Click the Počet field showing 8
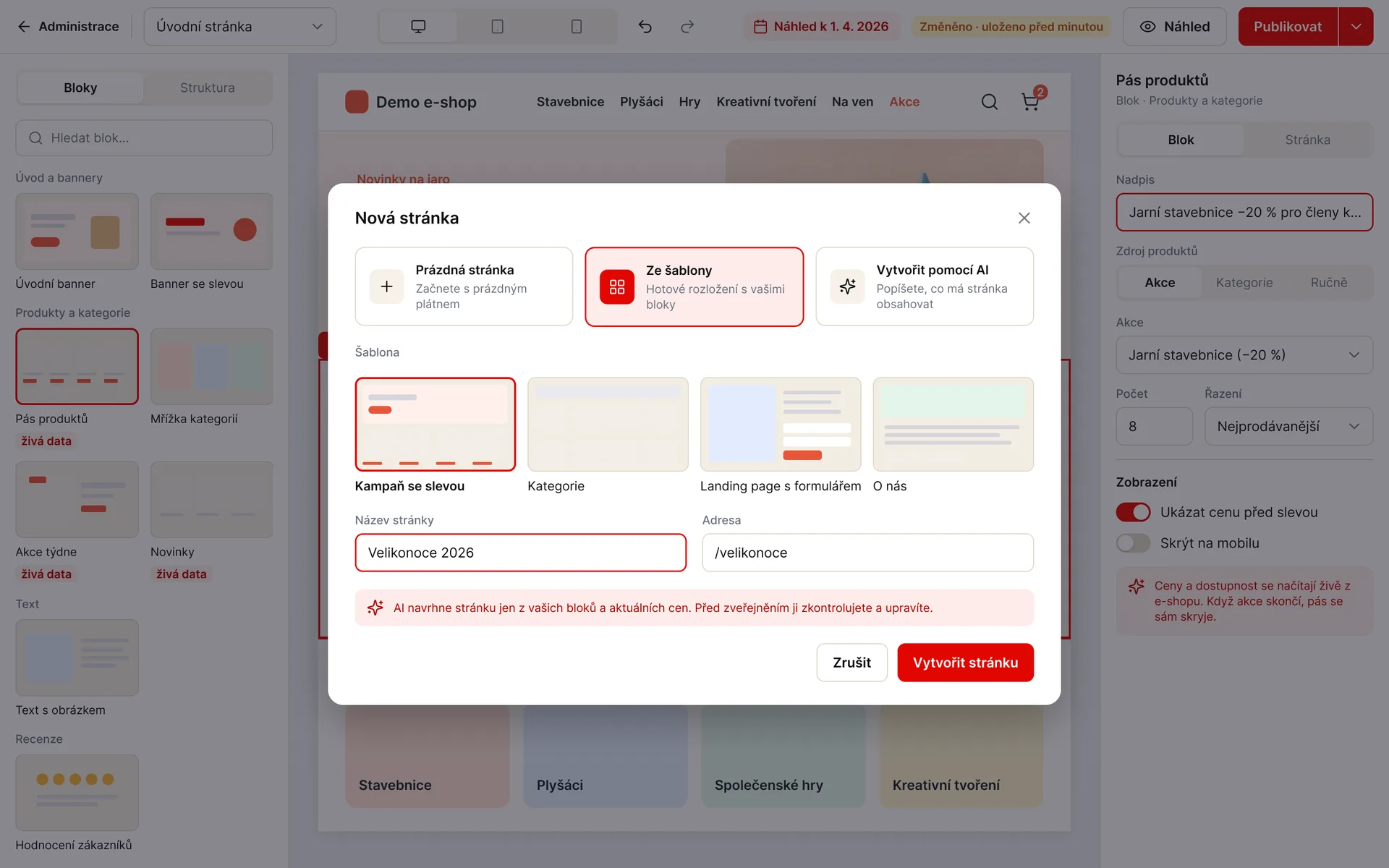 [x=1154, y=427]
